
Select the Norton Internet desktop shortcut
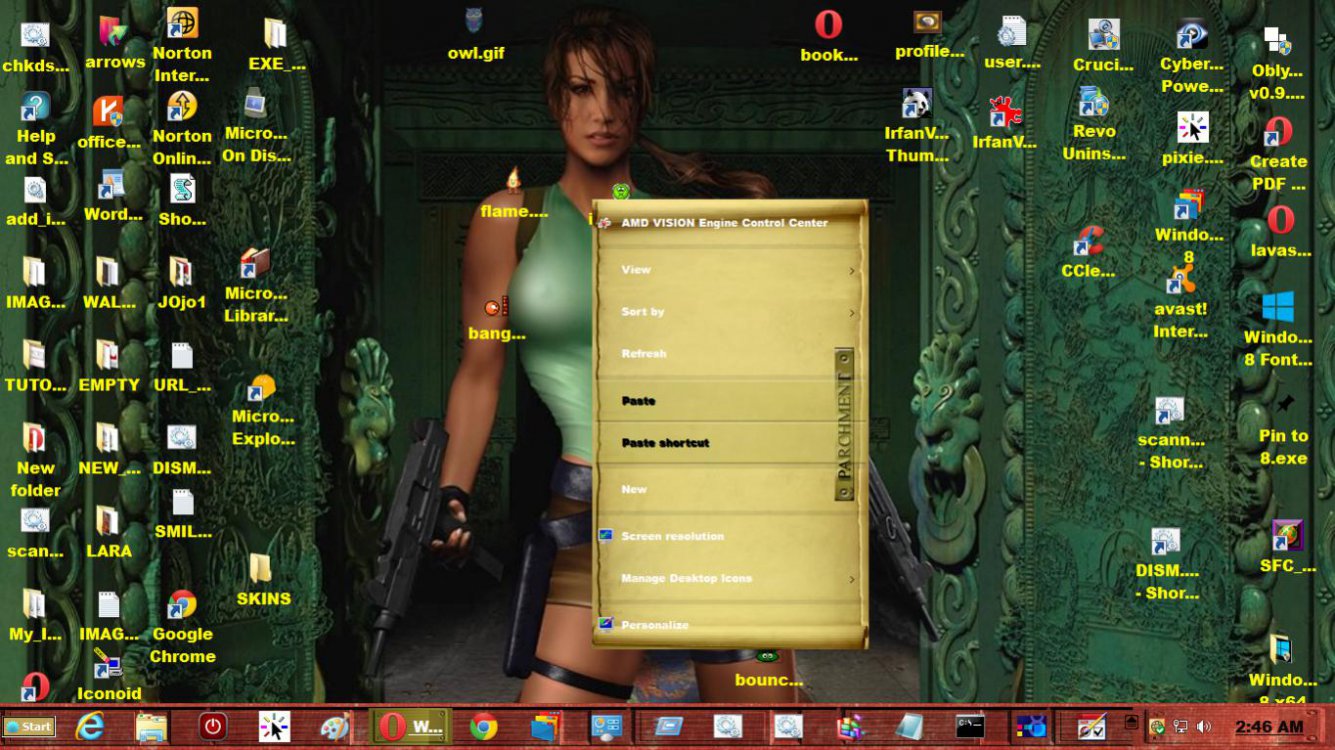pyautogui.click(x=182, y=45)
